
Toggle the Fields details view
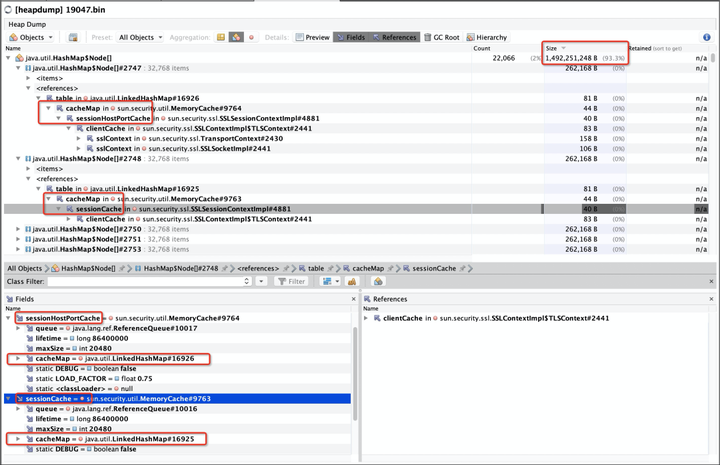point(351,37)
